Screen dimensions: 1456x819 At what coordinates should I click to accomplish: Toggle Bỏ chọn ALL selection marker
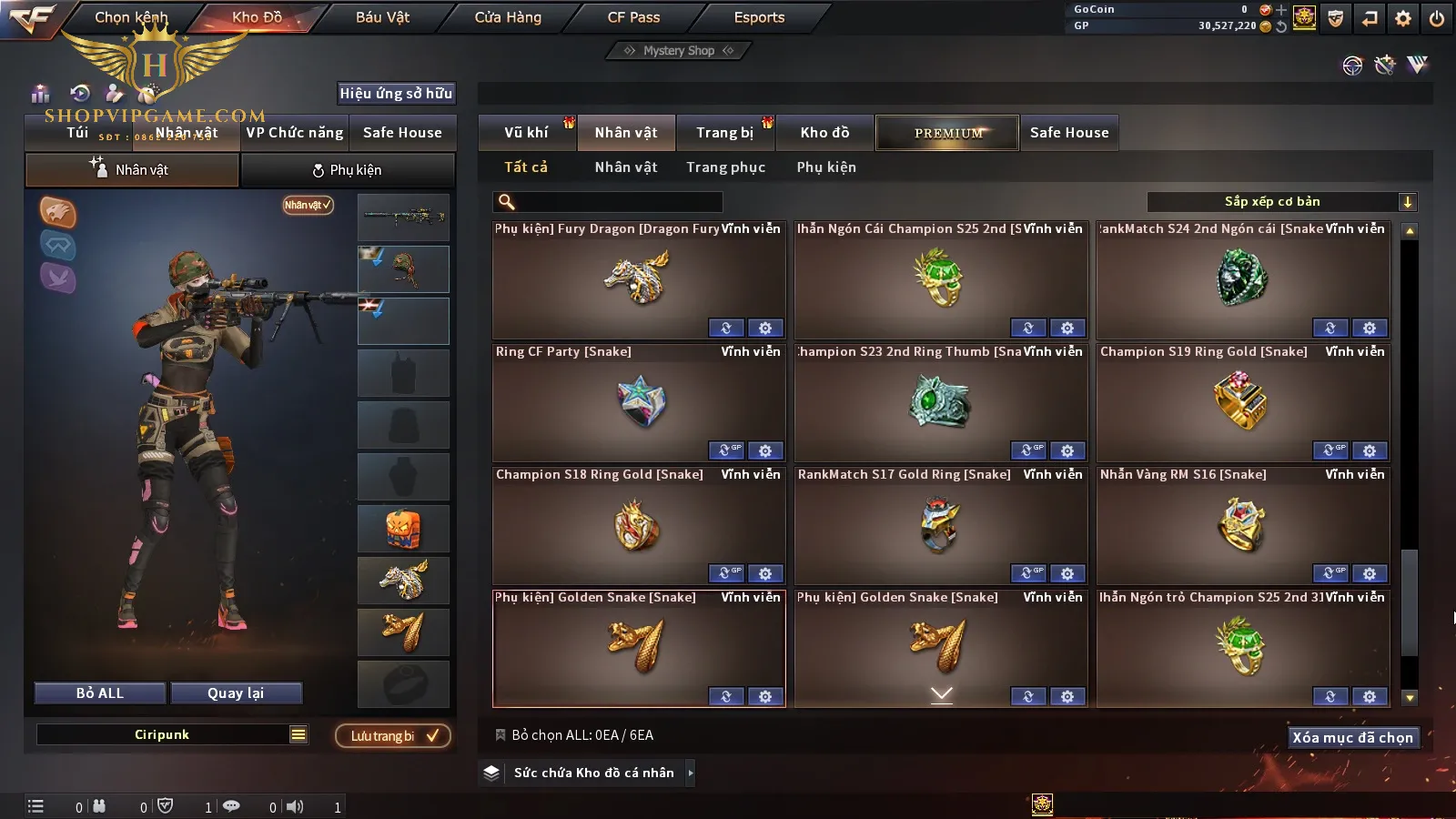pyautogui.click(x=500, y=734)
